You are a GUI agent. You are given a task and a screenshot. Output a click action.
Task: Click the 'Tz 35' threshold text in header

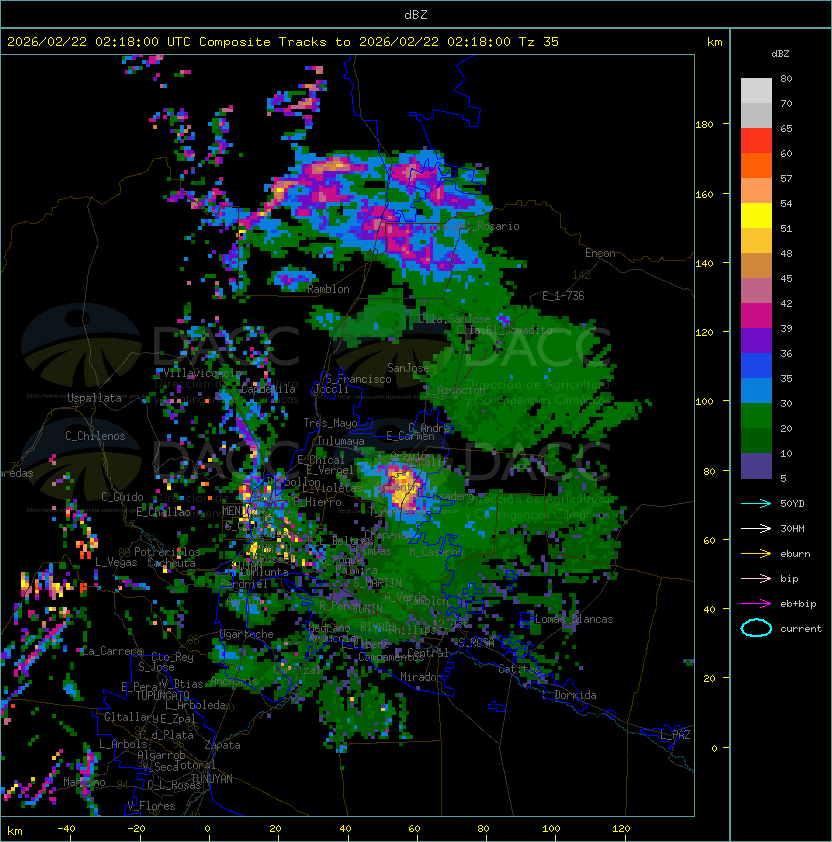539,42
